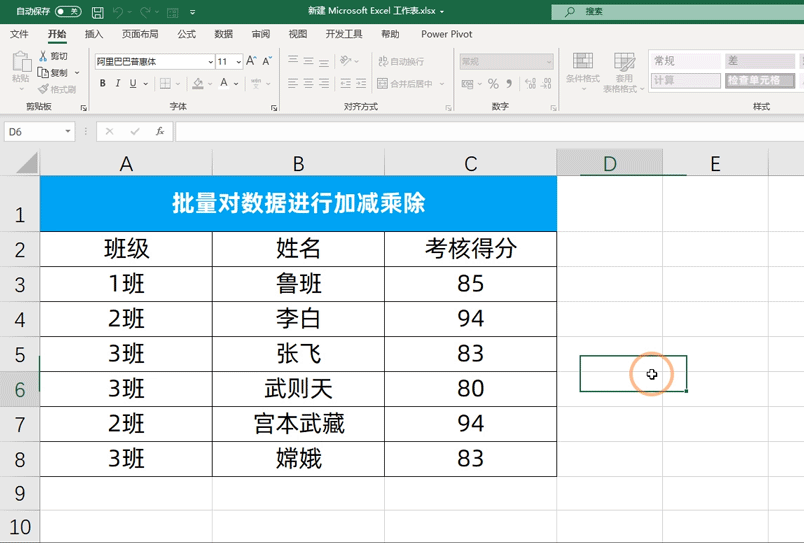Viewport: 804px width, 543px height.
Task: Click in the formula bar input
Action: 490,131
